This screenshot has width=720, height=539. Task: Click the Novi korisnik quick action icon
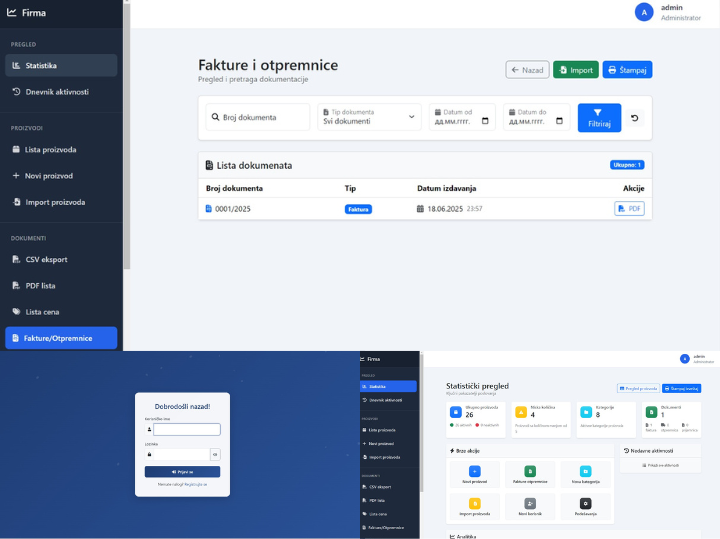pyautogui.click(x=530, y=504)
